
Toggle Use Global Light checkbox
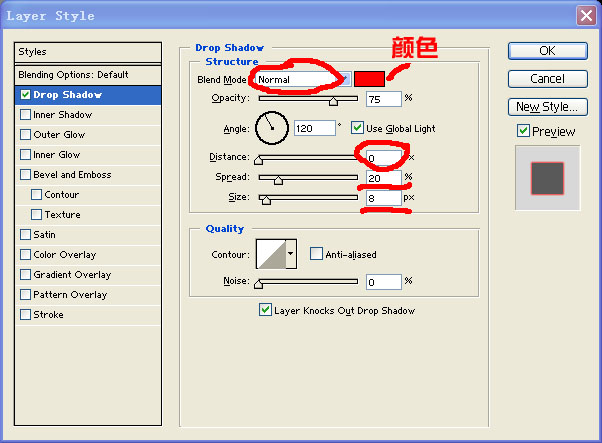tap(357, 128)
